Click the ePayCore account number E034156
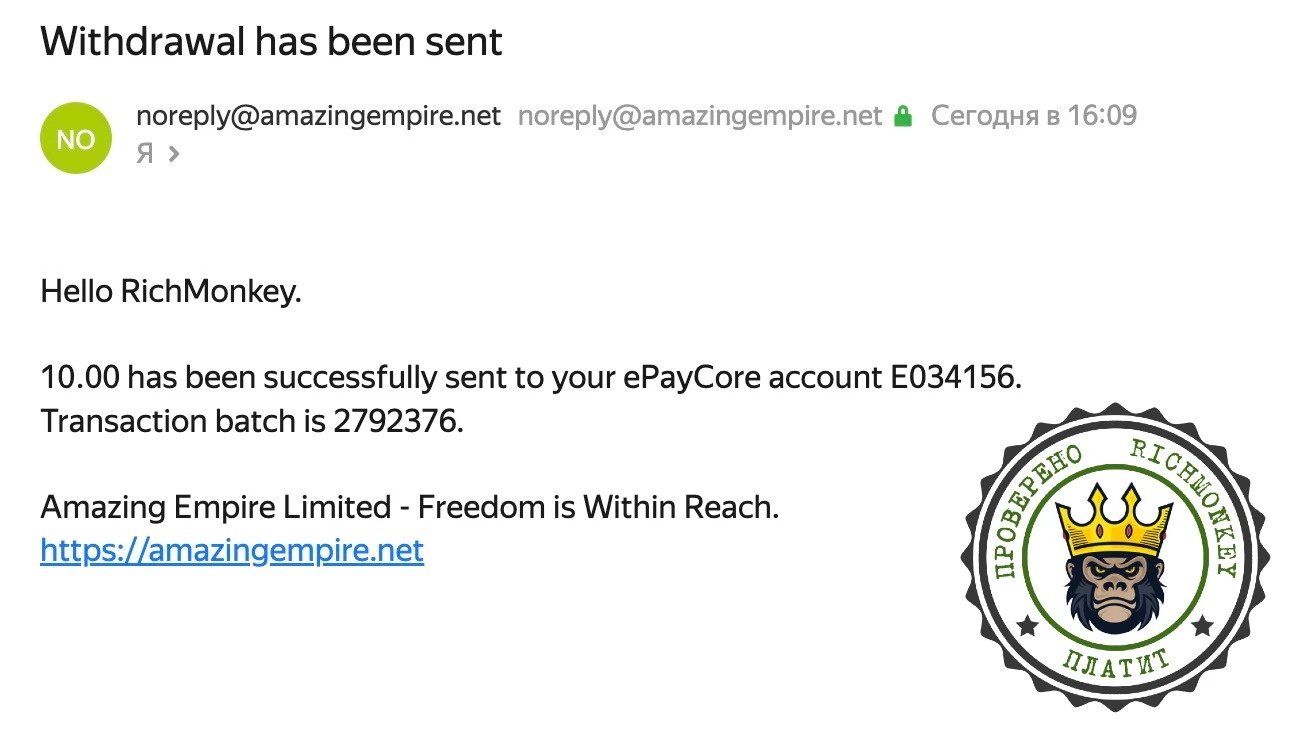This screenshot has height=730, width=1296. pyautogui.click(x=956, y=378)
